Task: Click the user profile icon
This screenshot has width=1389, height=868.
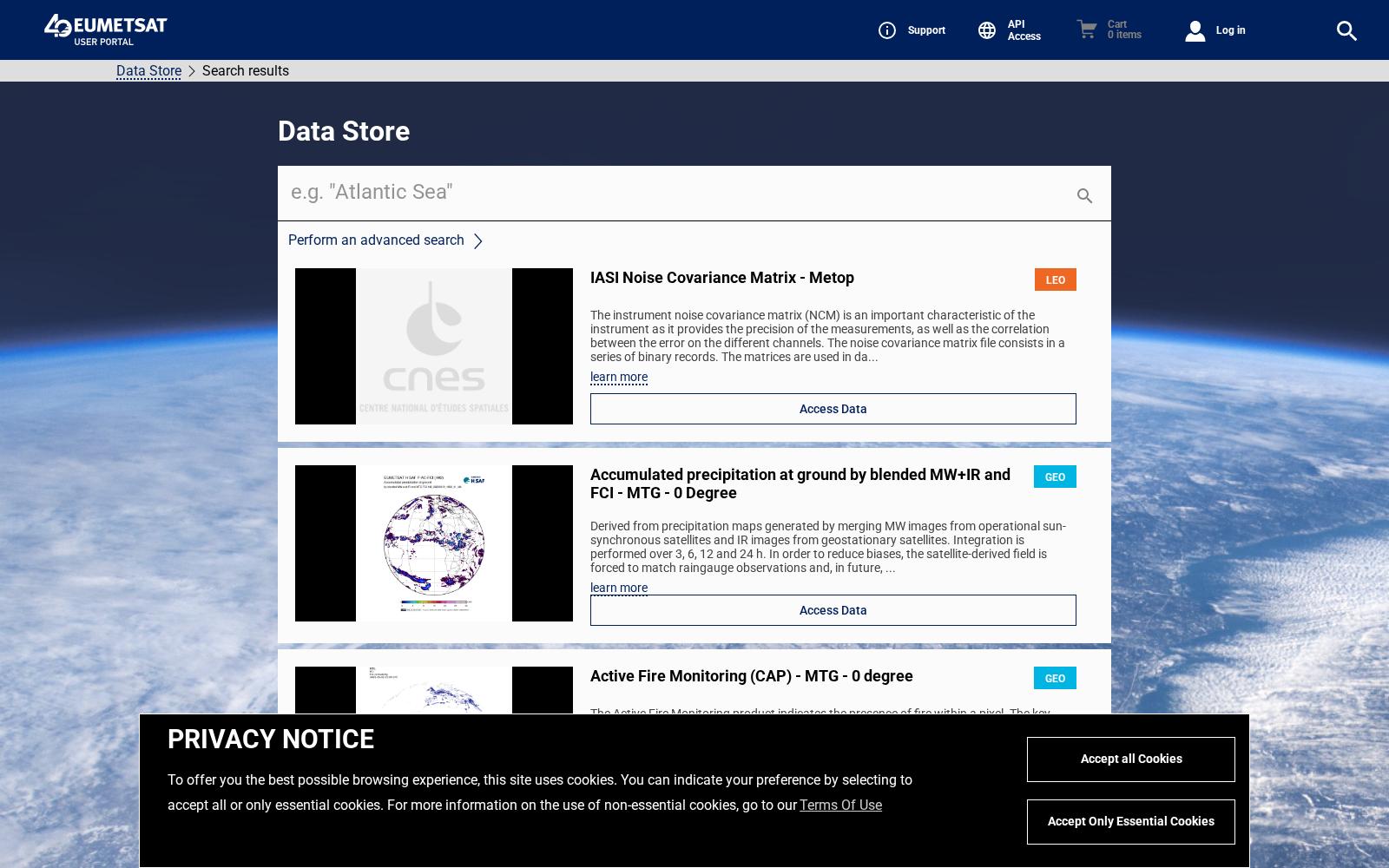Action: pyautogui.click(x=1195, y=30)
